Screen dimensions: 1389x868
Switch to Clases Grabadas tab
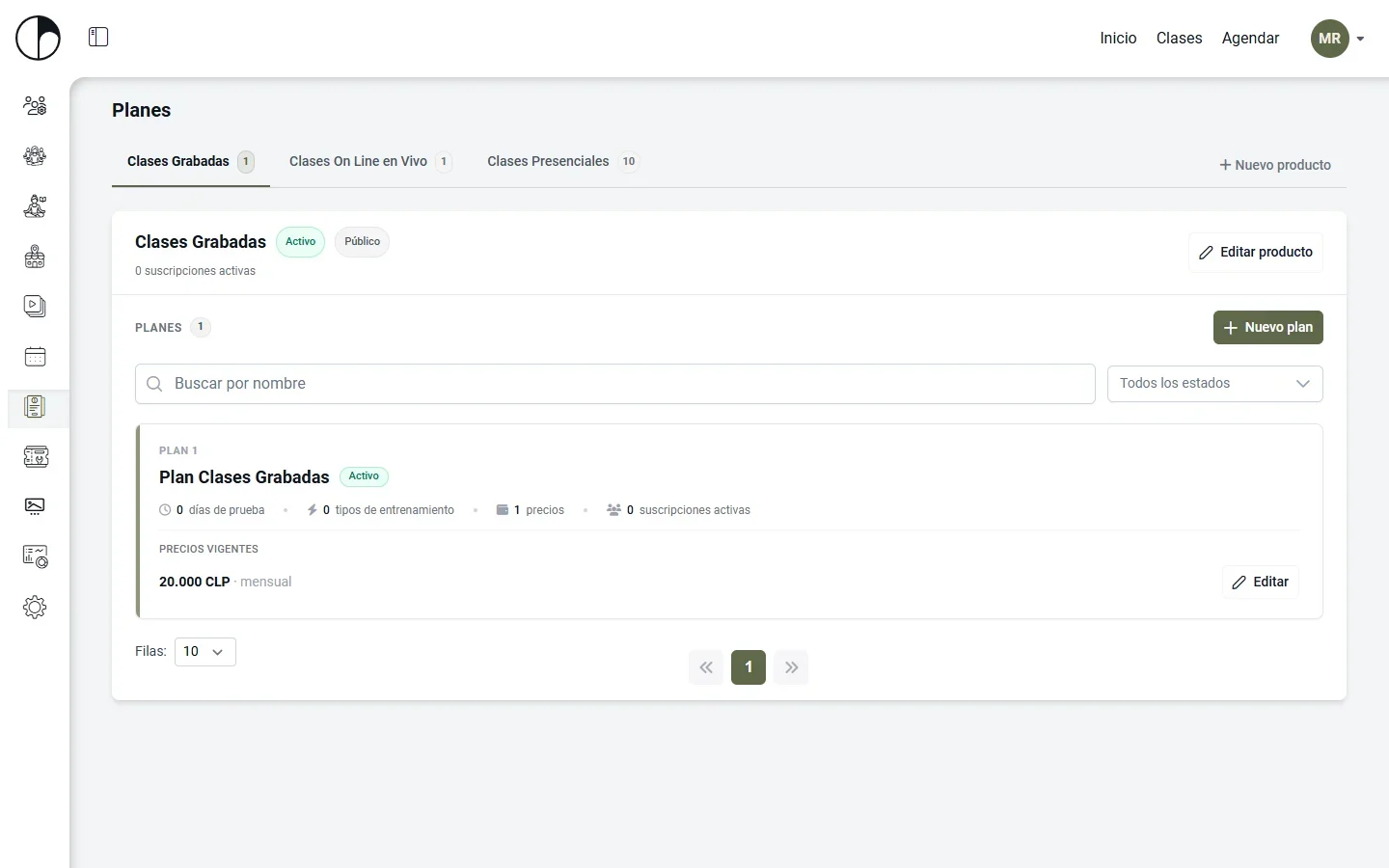click(x=190, y=162)
